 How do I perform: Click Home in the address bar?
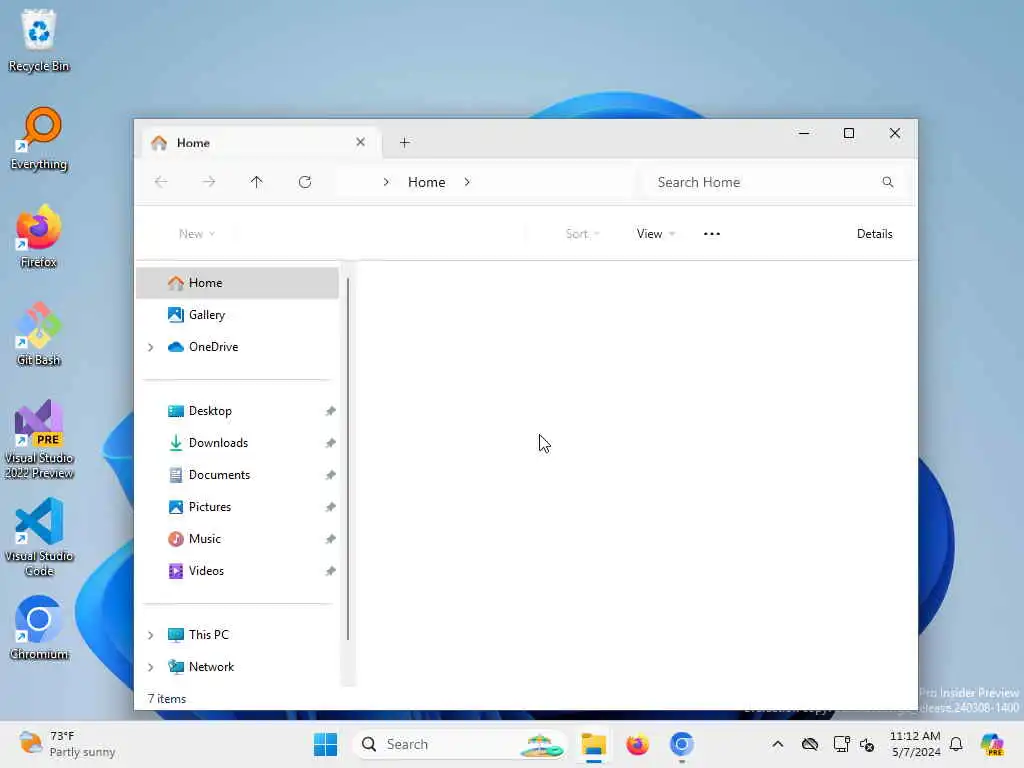pos(426,182)
